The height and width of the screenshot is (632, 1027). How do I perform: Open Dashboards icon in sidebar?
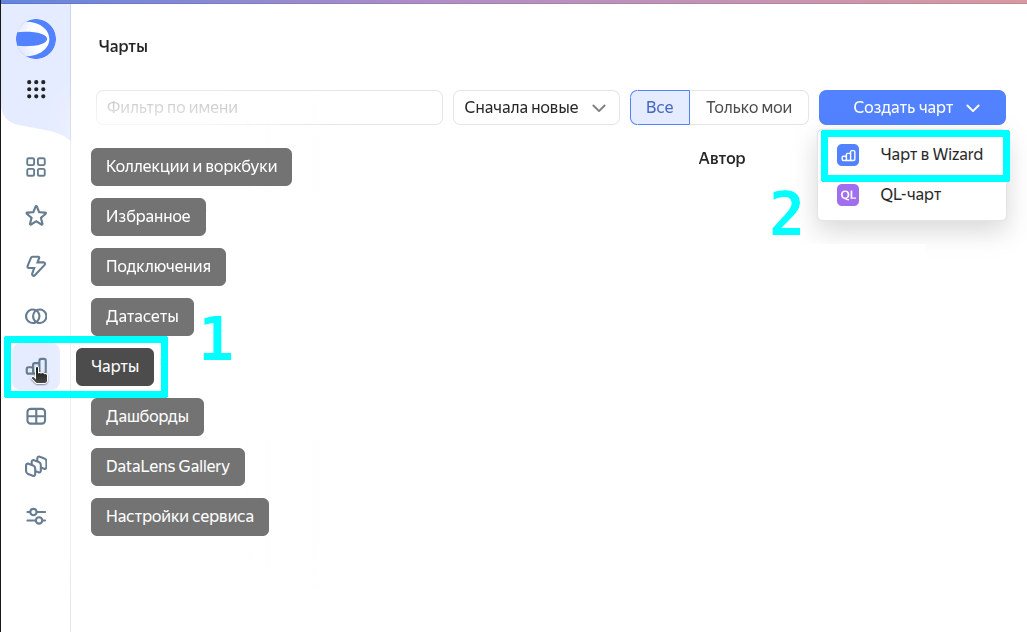click(x=36, y=417)
